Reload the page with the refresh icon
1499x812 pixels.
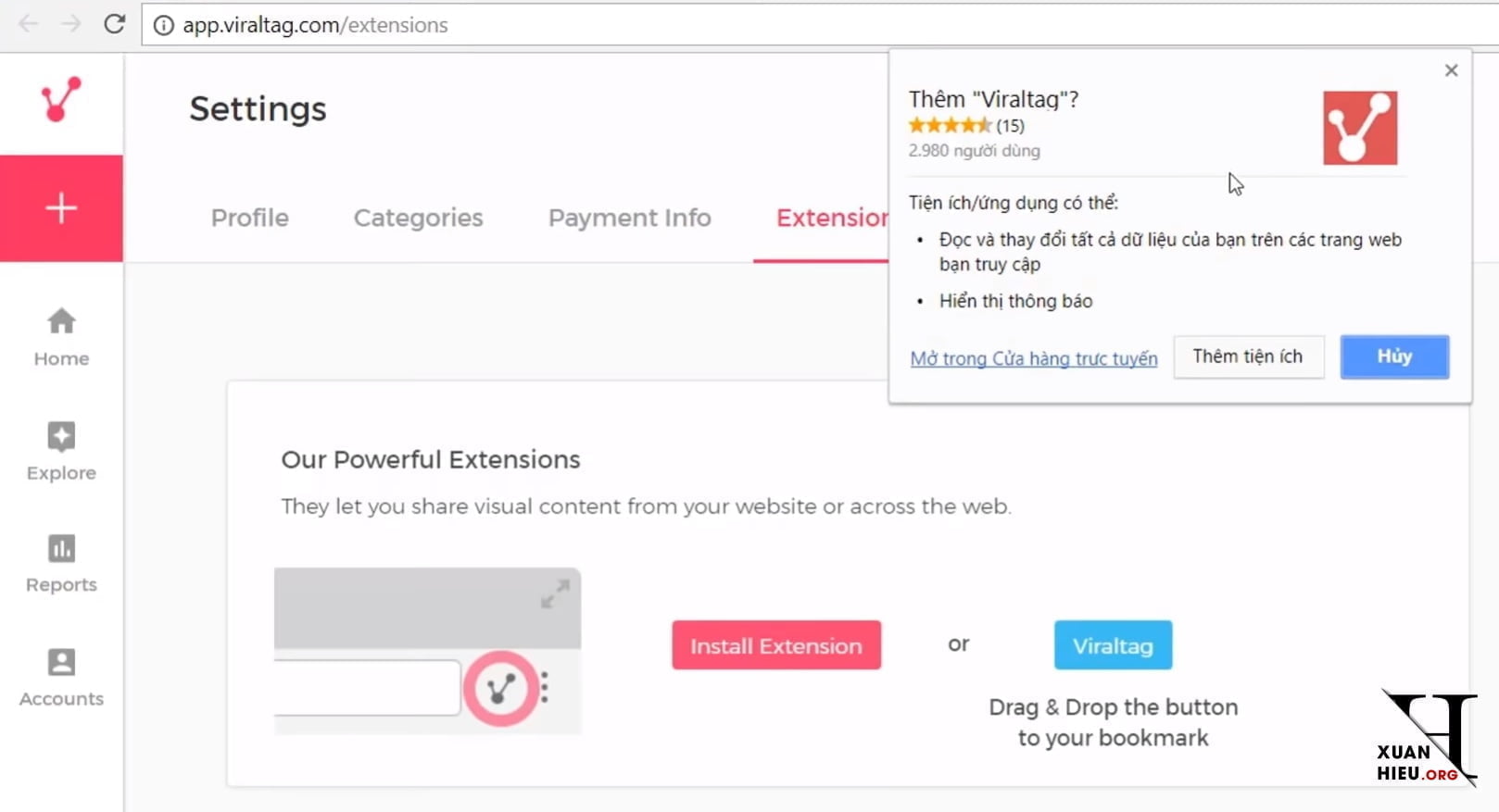point(114,24)
